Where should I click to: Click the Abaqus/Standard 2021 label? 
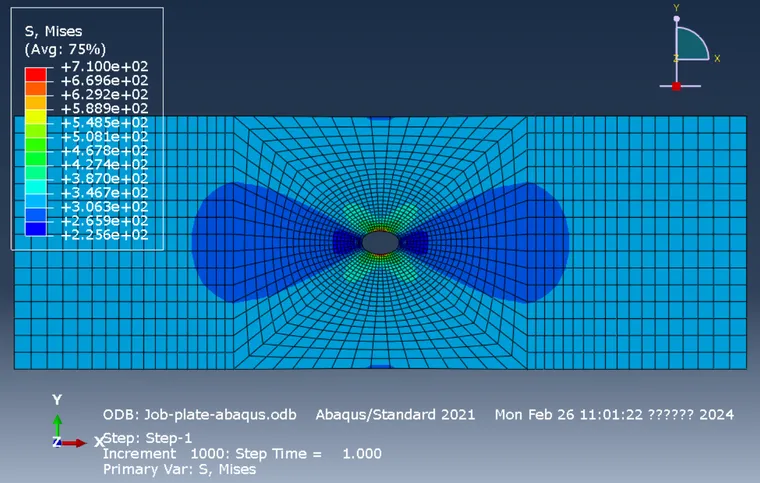[x=396, y=415]
